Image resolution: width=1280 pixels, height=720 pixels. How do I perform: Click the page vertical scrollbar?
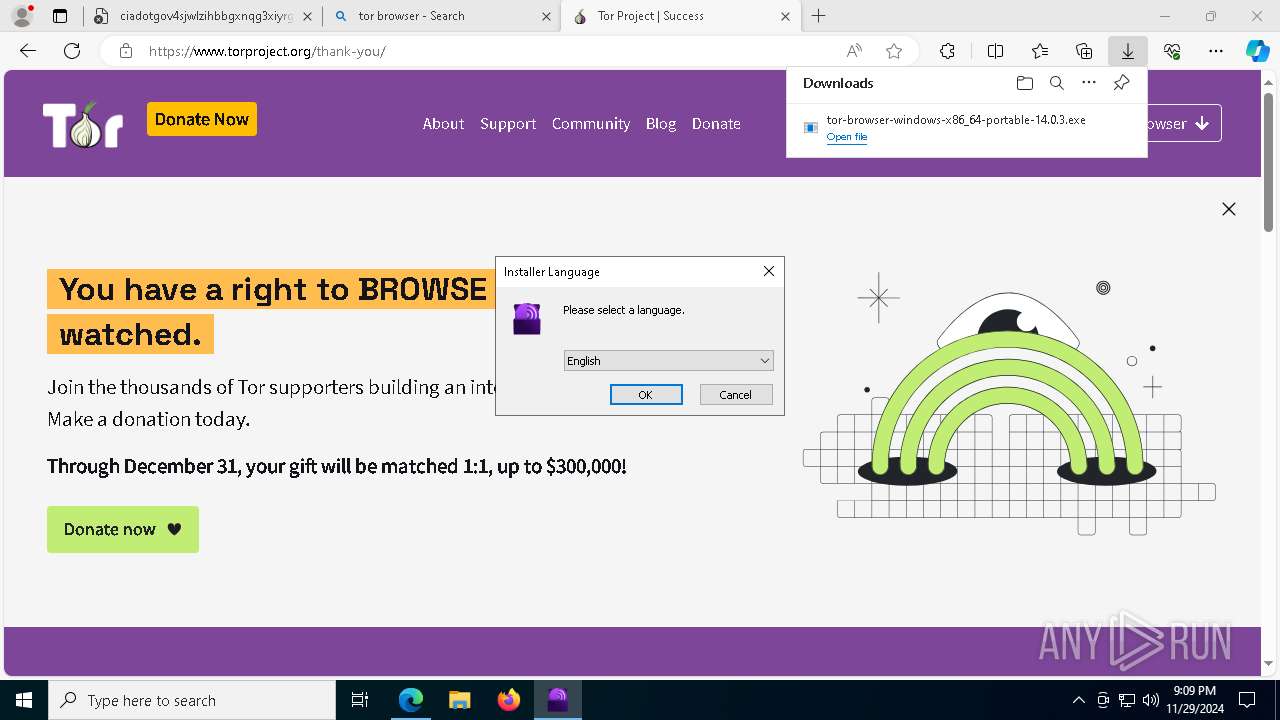[x=1269, y=160]
